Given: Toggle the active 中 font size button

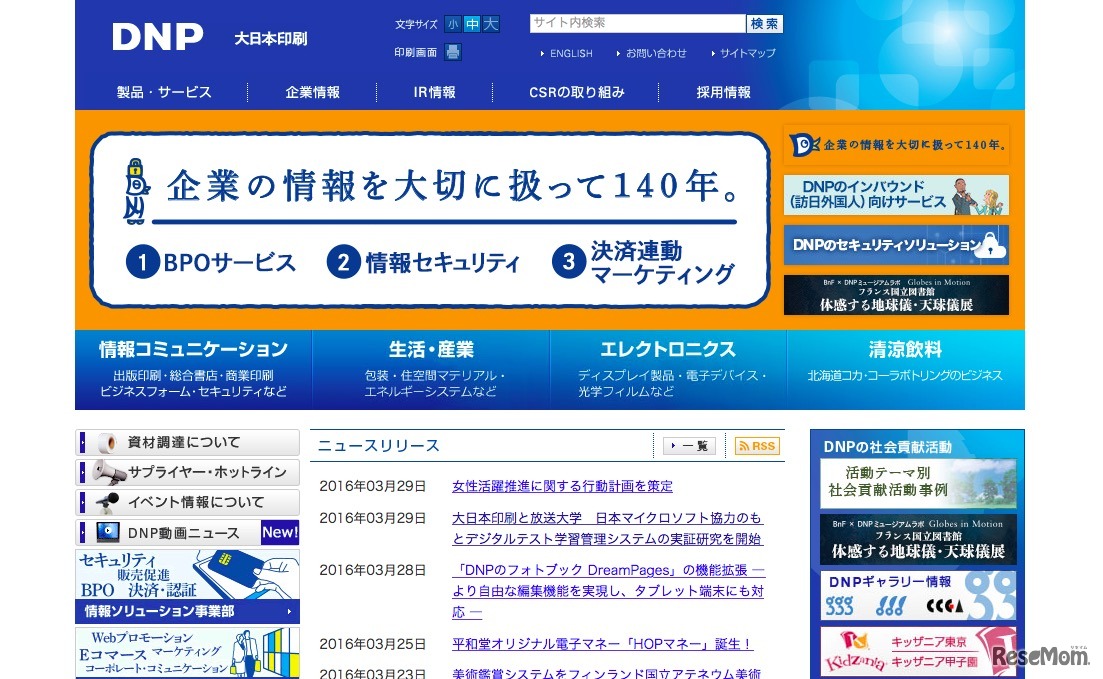Looking at the screenshot, I should (471, 22).
